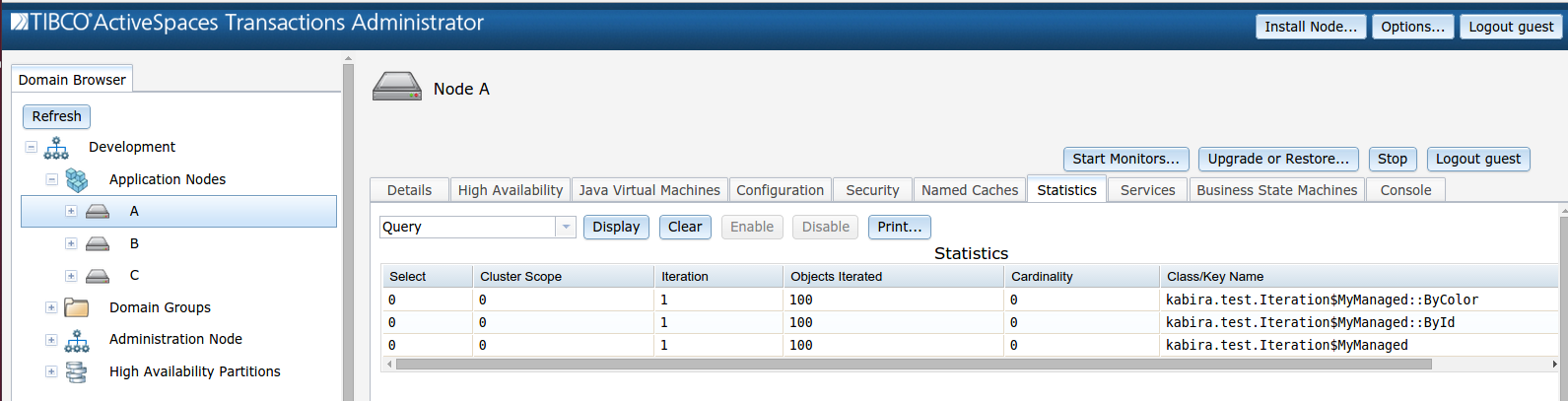Click the scroll right arrow of statistics table
Screen dimensions: 1568x401
click(x=1554, y=364)
